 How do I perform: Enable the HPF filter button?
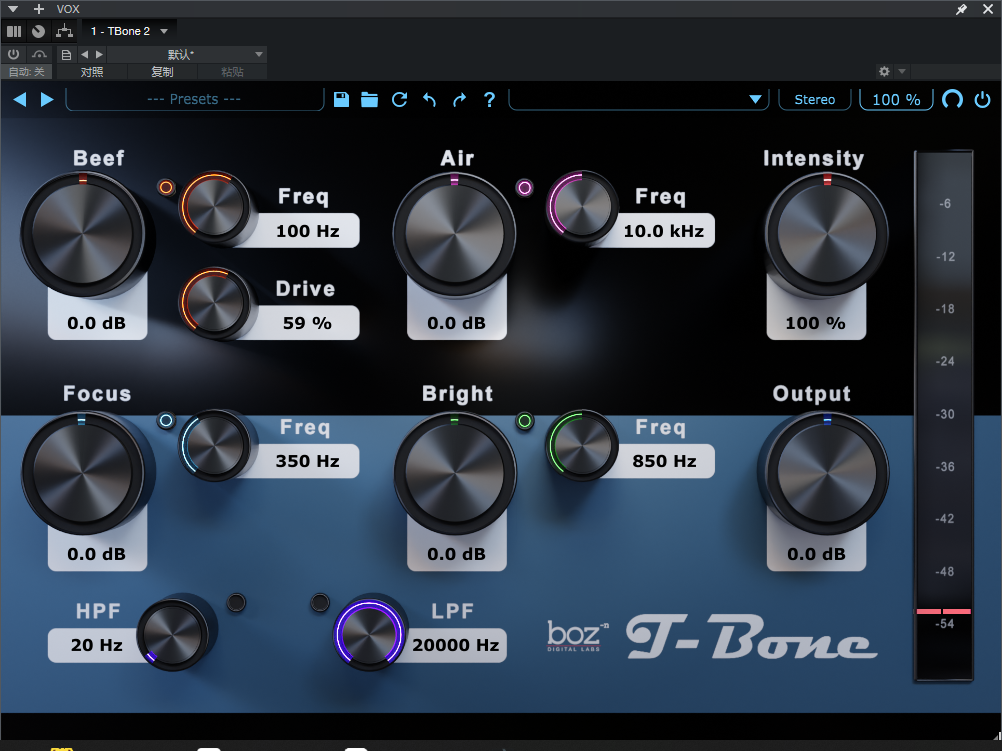[x=236, y=602]
